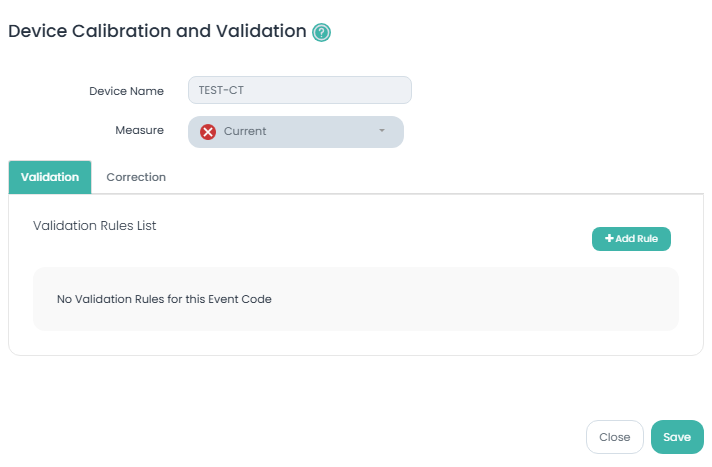Open the Measure combo box showing Current
The height and width of the screenshot is (467, 712).
tap(296, 132)
